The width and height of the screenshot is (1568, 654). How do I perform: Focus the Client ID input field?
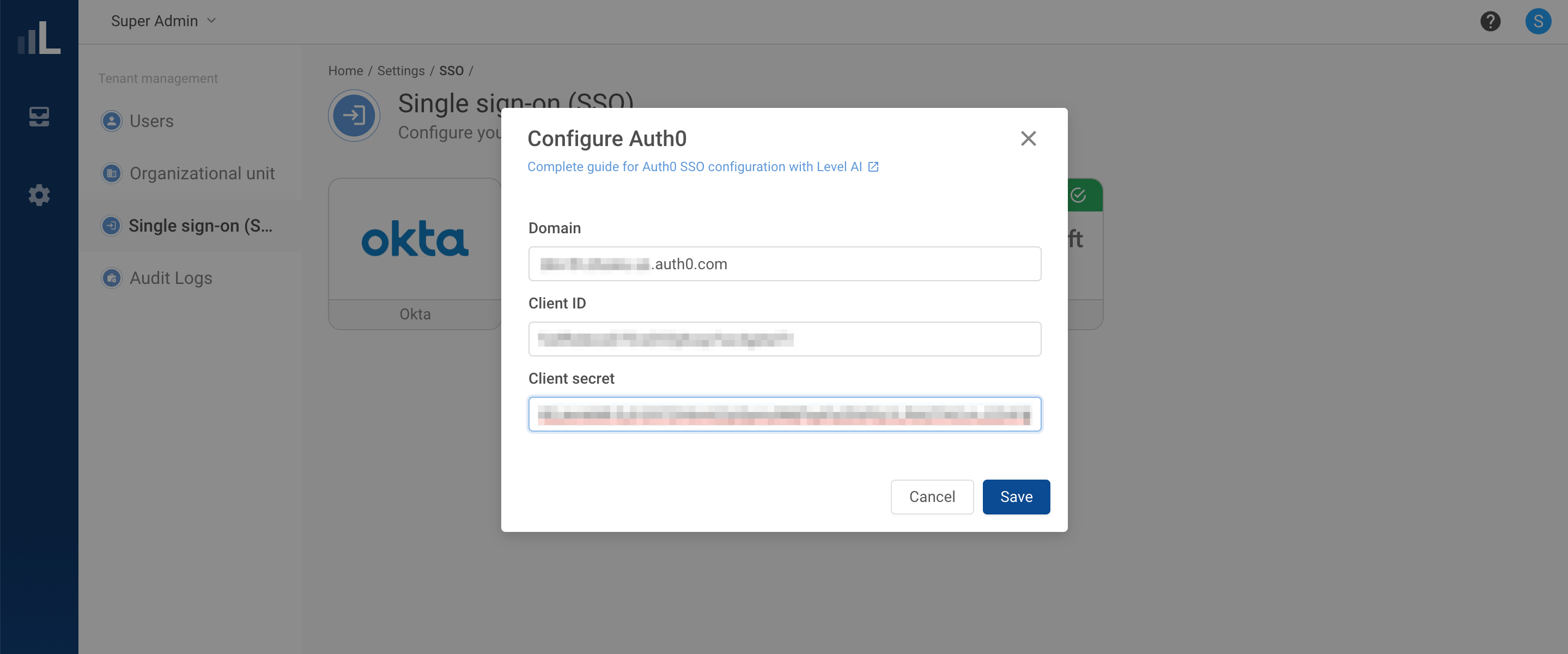[785, 339]
